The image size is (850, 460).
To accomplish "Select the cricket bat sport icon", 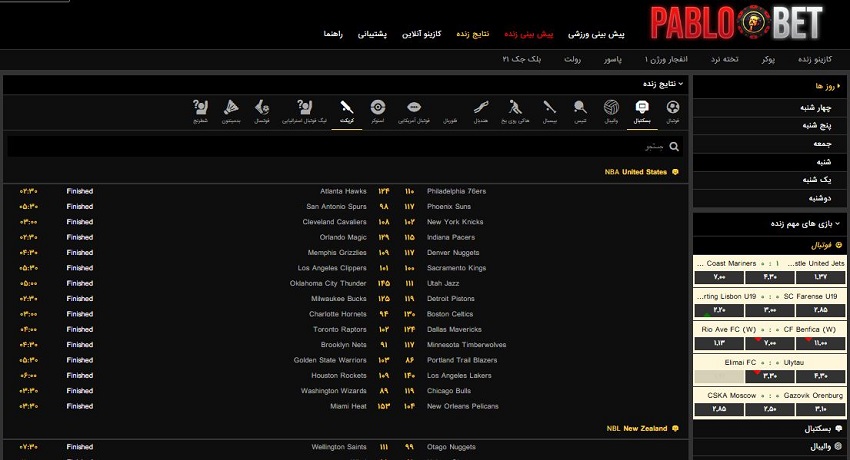I will tap(347, 107).
